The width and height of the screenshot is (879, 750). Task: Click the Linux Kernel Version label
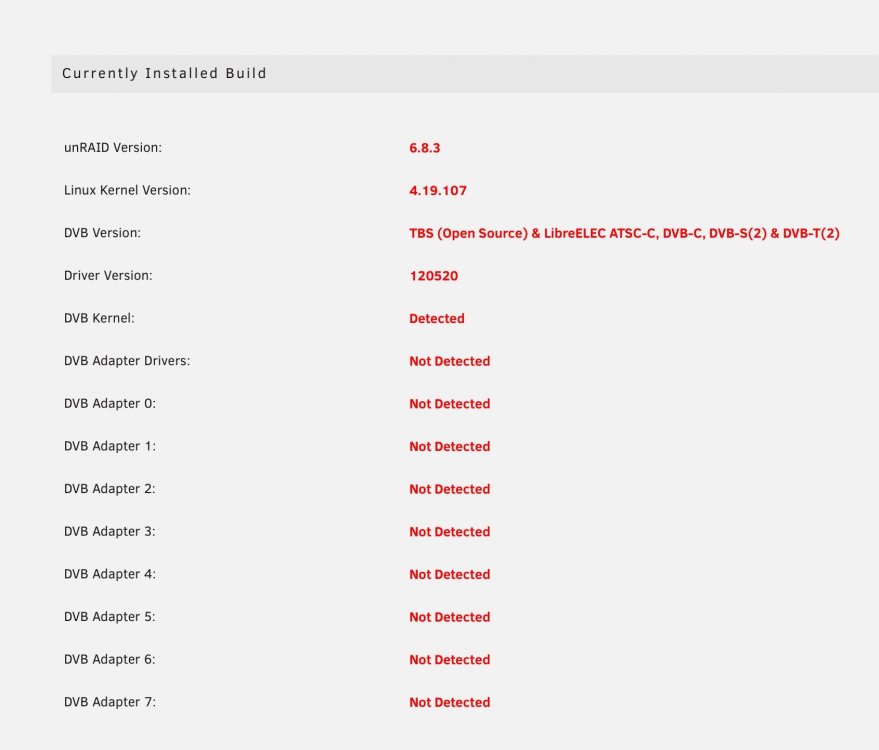point(127,190)
